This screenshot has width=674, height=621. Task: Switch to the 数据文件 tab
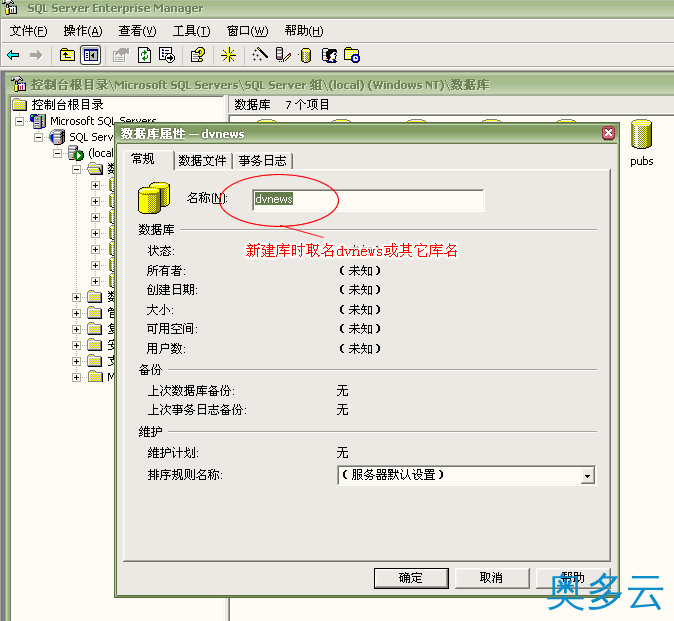[202, 161]
